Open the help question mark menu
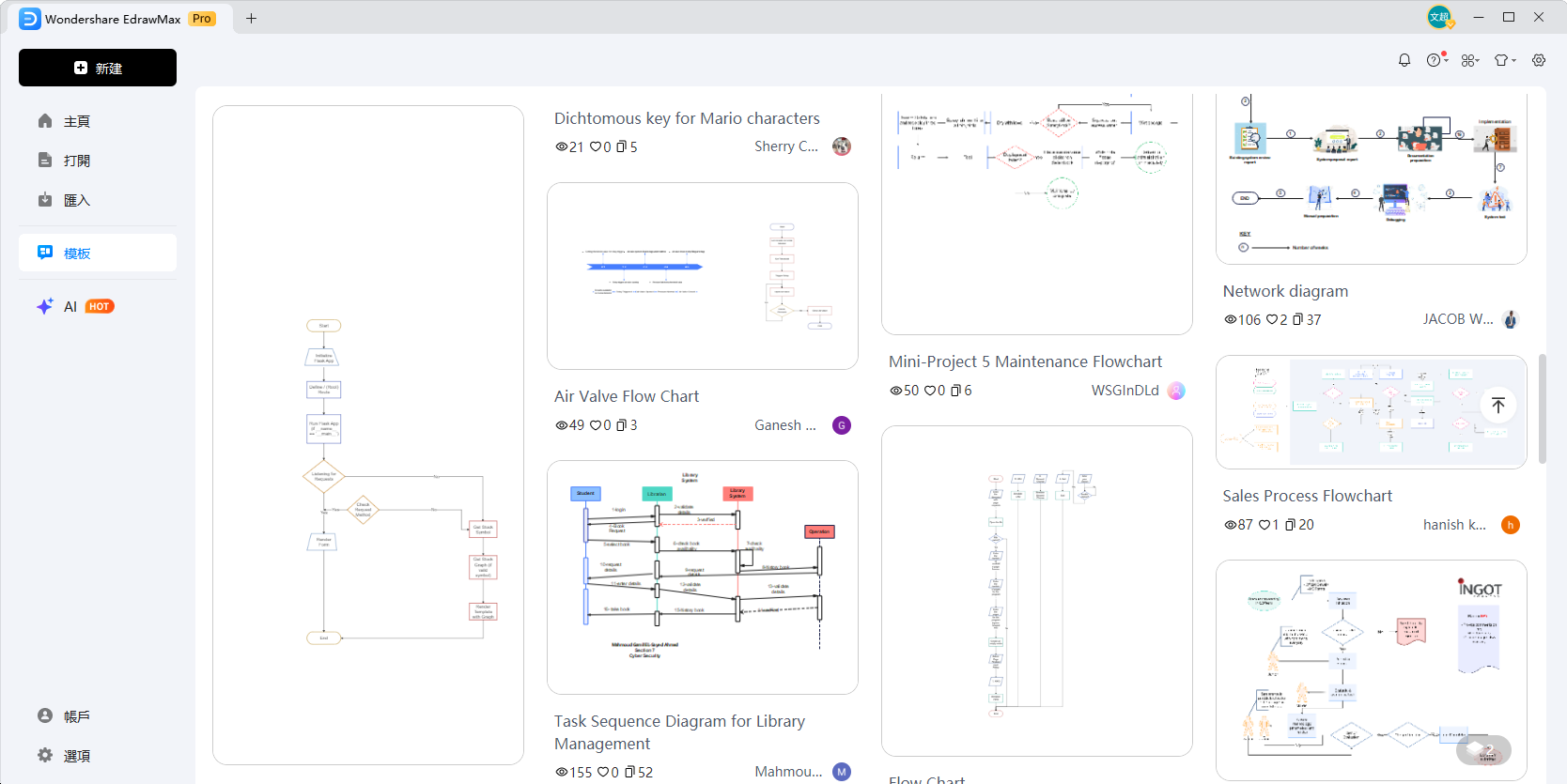 coord(1435,60)
